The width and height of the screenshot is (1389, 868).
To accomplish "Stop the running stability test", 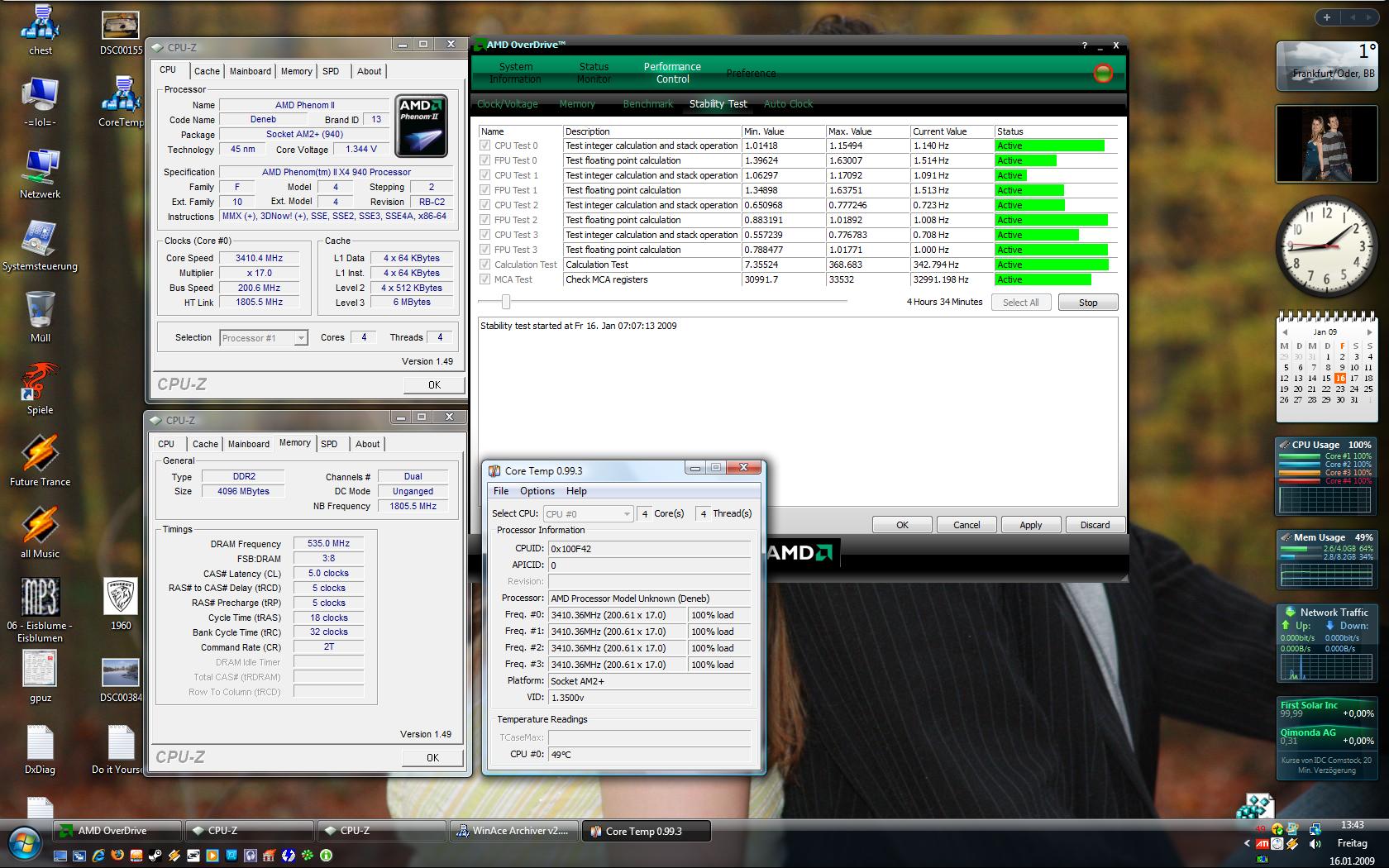I will click(x=1088, y=303).
